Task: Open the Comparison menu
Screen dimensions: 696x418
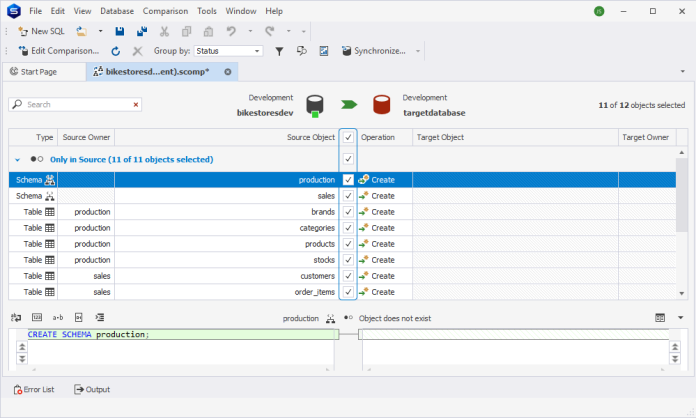Action: [x=165, y=10]
